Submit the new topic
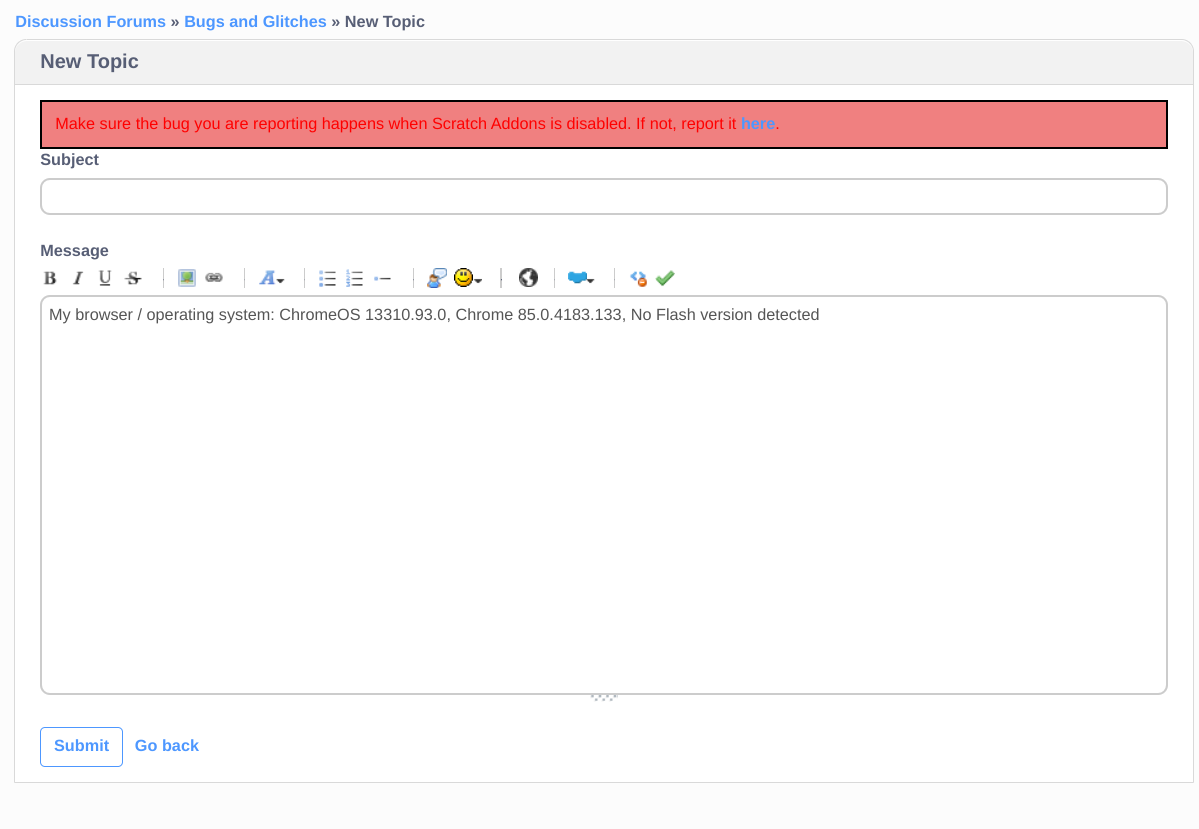 coord(81,746)
